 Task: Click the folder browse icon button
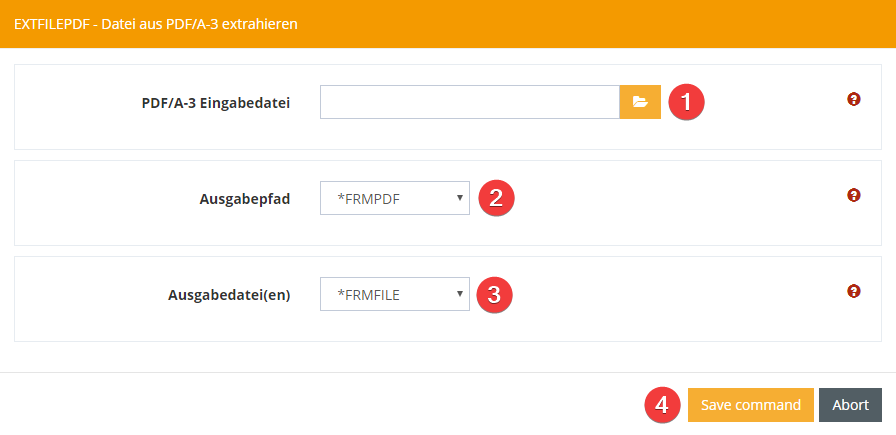(640, 102)
